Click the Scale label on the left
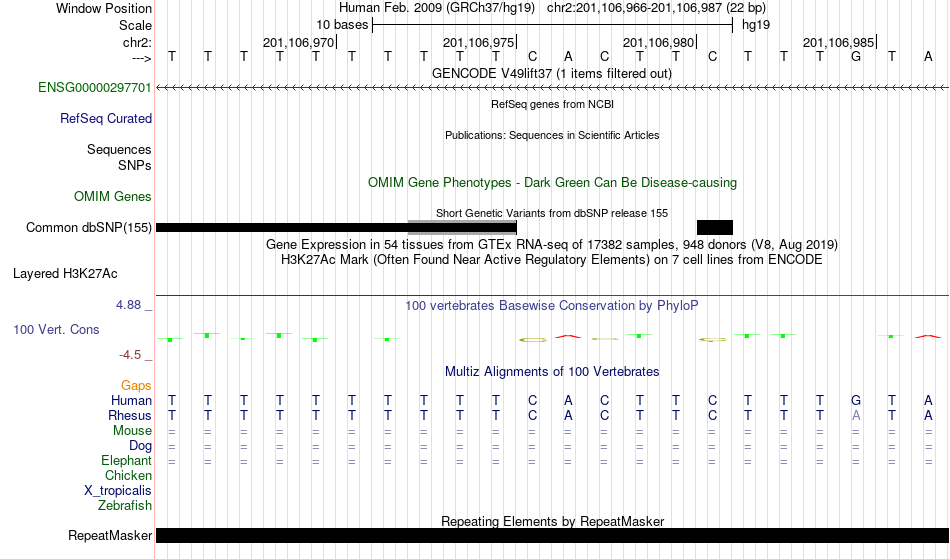 (x=135, y=25)
